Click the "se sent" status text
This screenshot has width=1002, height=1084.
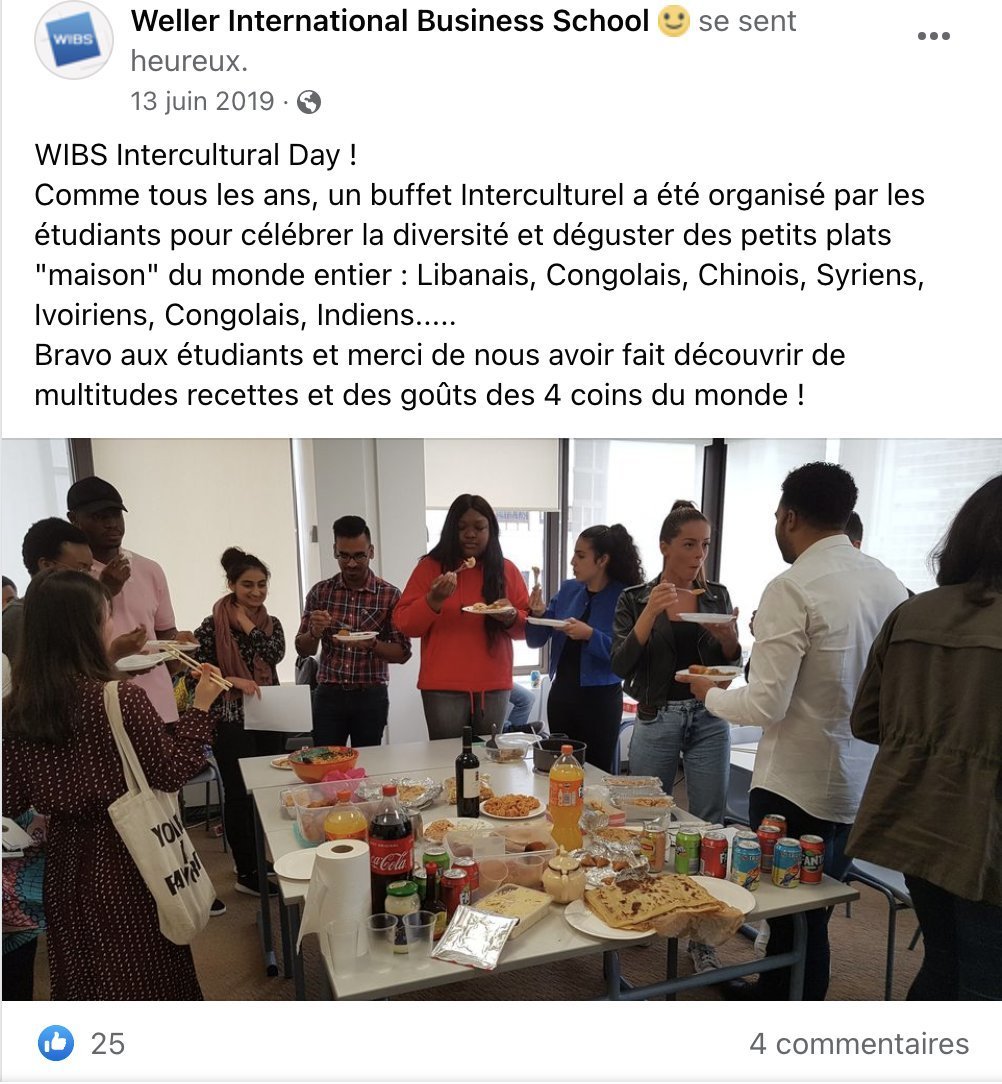747,21
